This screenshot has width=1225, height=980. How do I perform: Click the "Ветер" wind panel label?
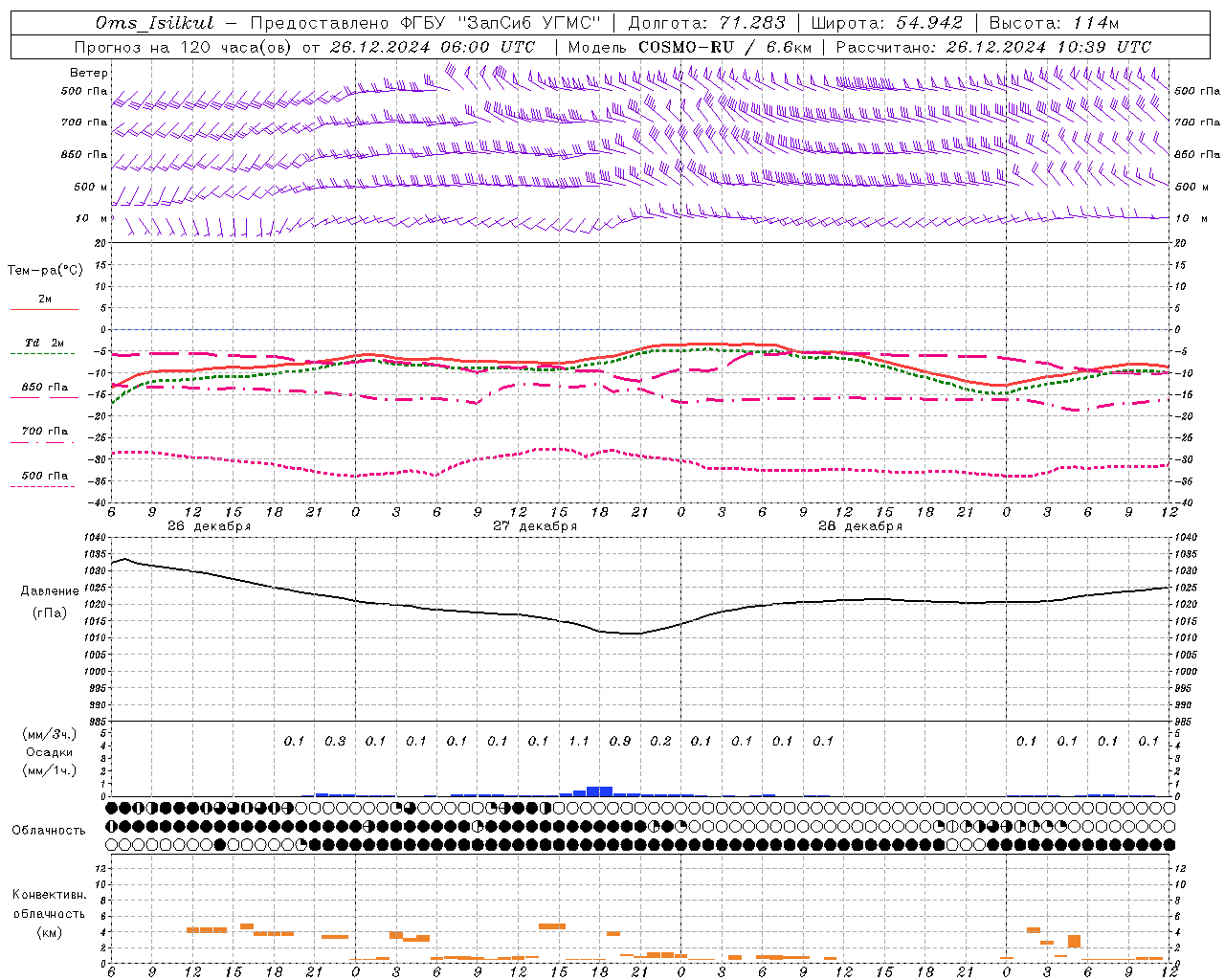[89, 73]
